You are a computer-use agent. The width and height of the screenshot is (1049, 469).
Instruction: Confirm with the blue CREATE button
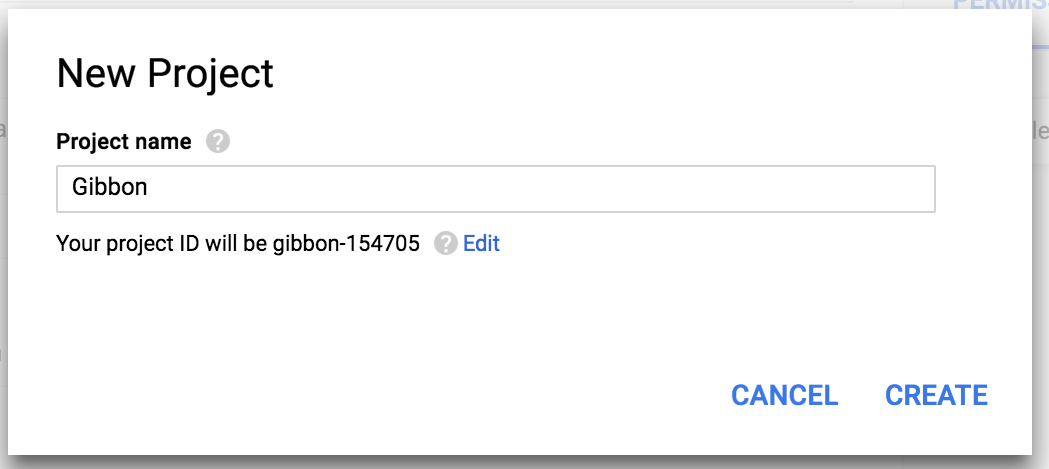[x=936, y=395]
